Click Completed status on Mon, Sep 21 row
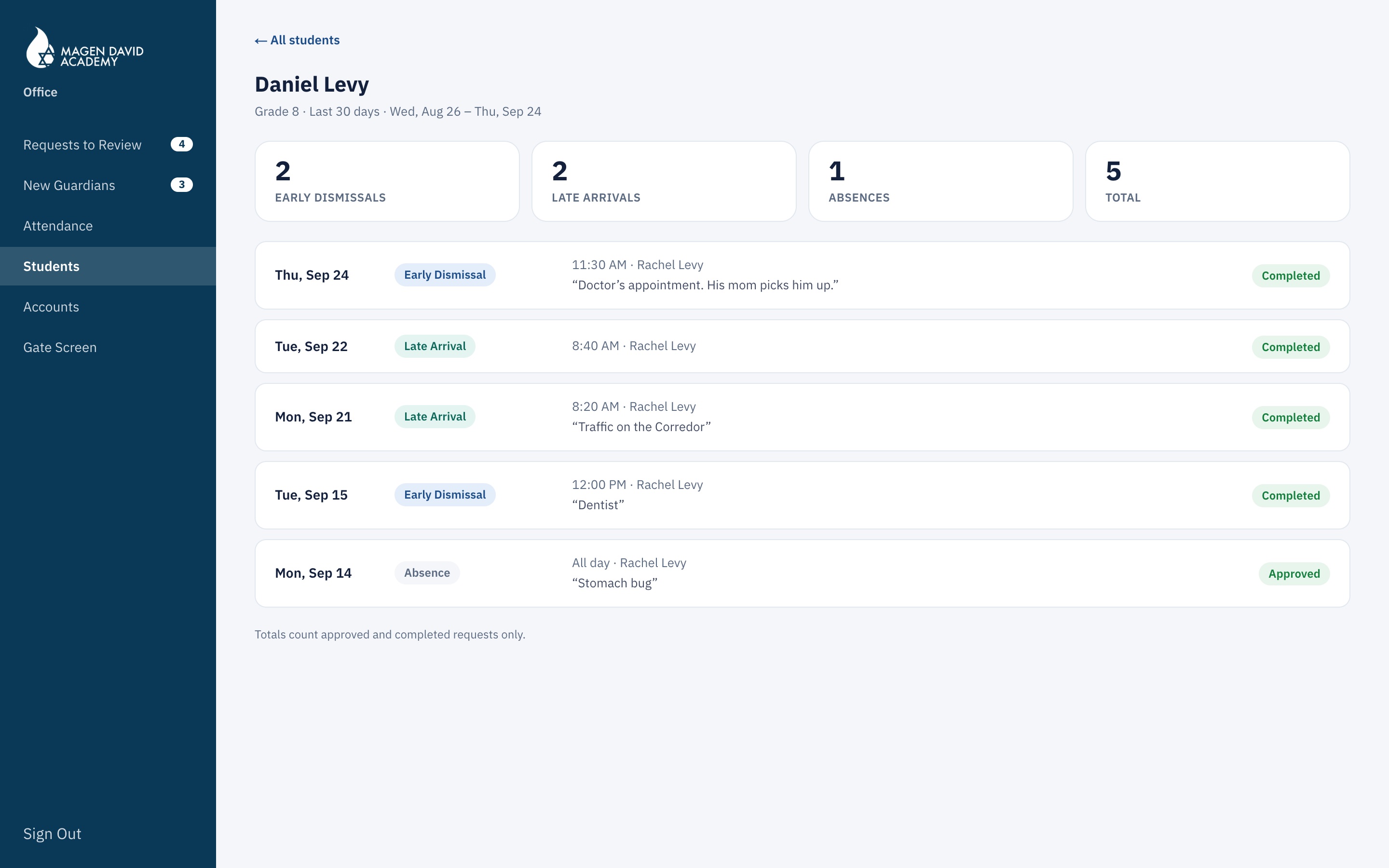The width and height of the screenshot is (1389, 868). [x=1290, y=417]
